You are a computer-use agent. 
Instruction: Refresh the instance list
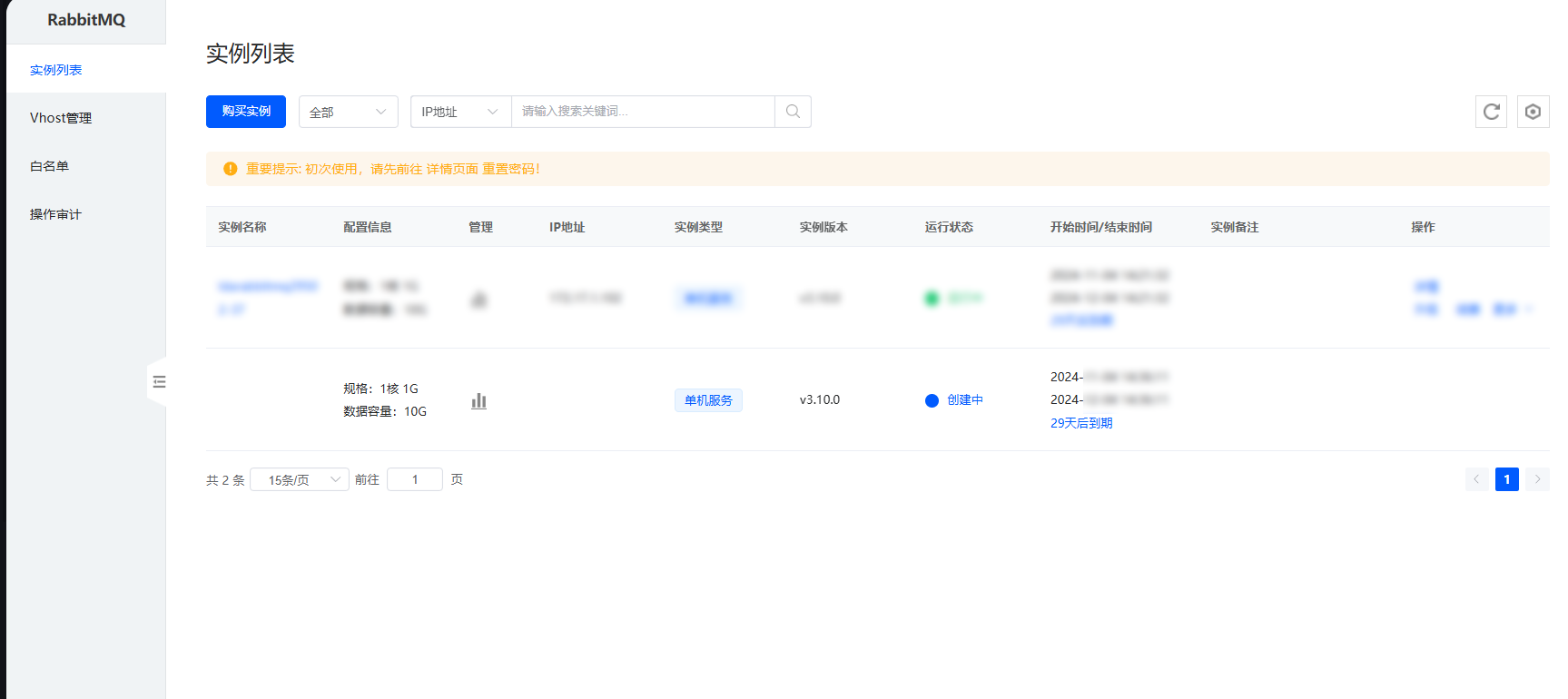point(1491,112)
